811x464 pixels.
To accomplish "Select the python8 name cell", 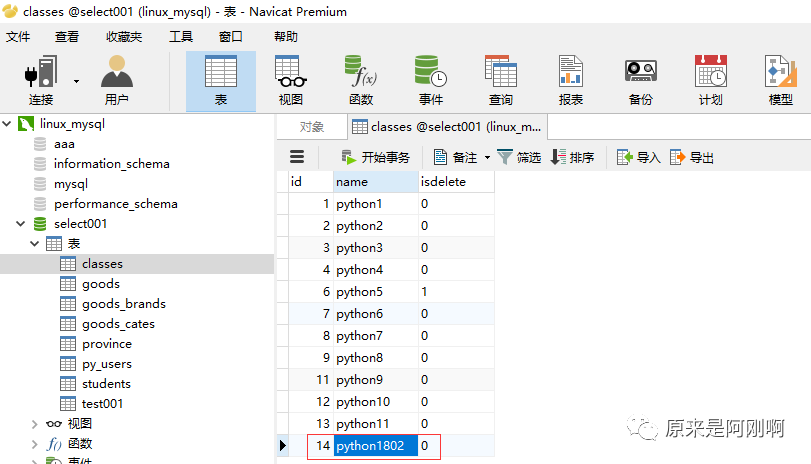I will pos(376,358).
